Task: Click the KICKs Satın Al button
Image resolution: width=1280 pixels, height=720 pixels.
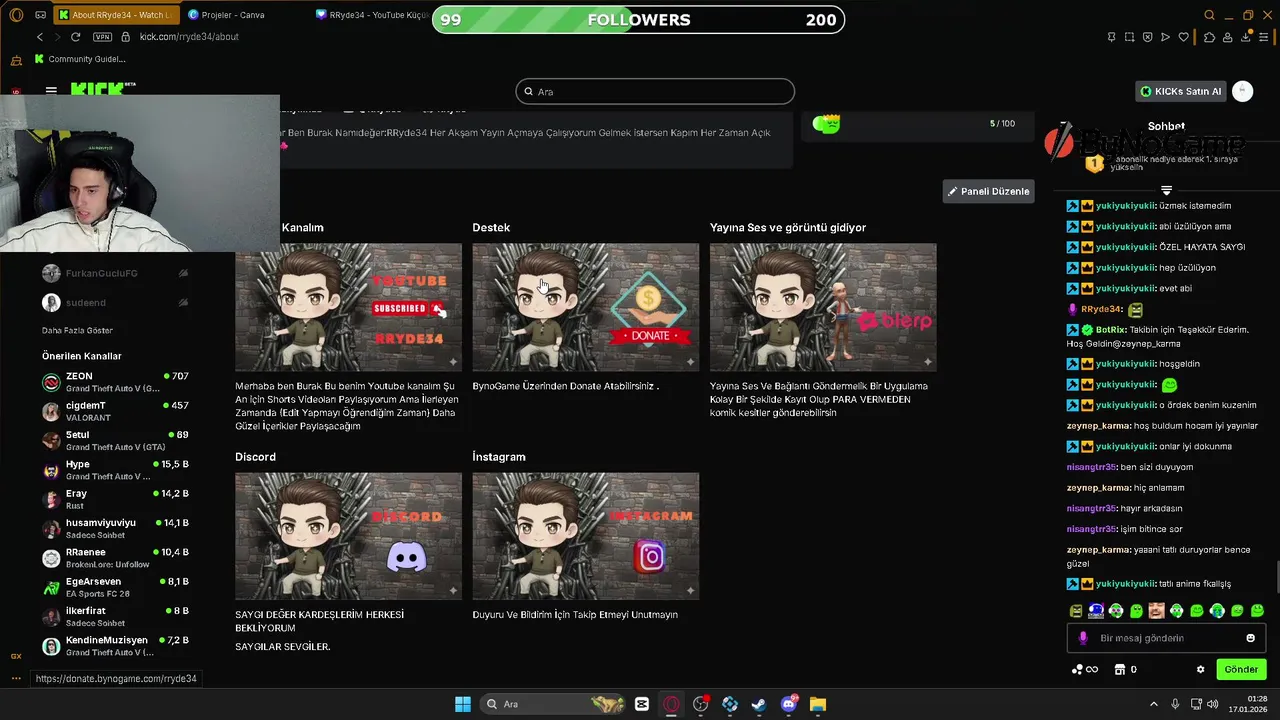Action: (x=1181, y=91)
